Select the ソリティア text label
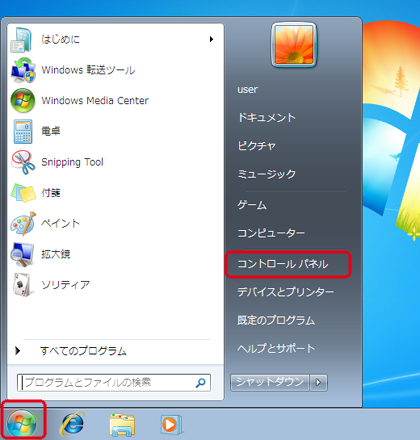The height and width of the screenshot is (440, 420). [65, 285]
